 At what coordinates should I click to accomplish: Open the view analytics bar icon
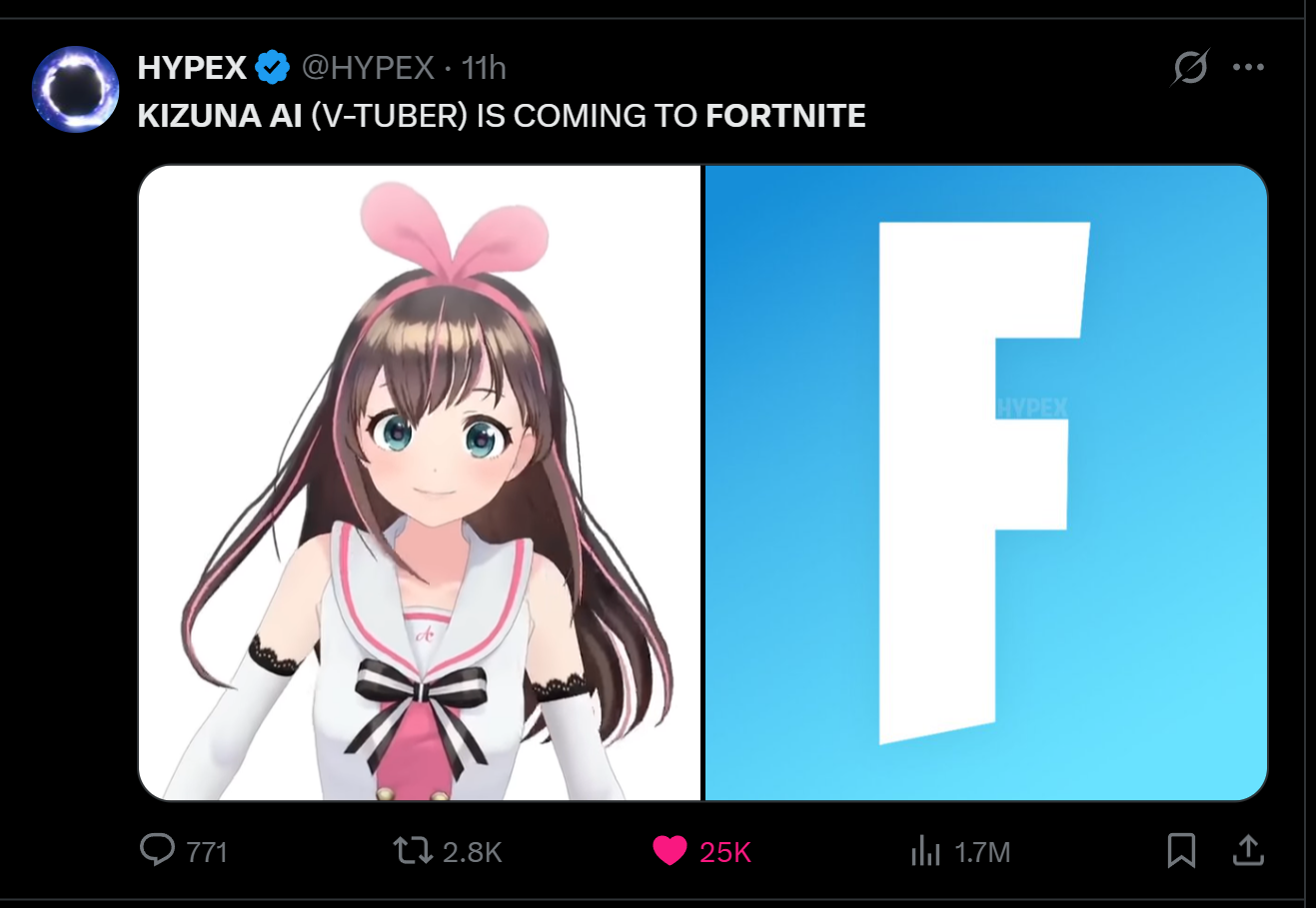[x=925, y=851]
